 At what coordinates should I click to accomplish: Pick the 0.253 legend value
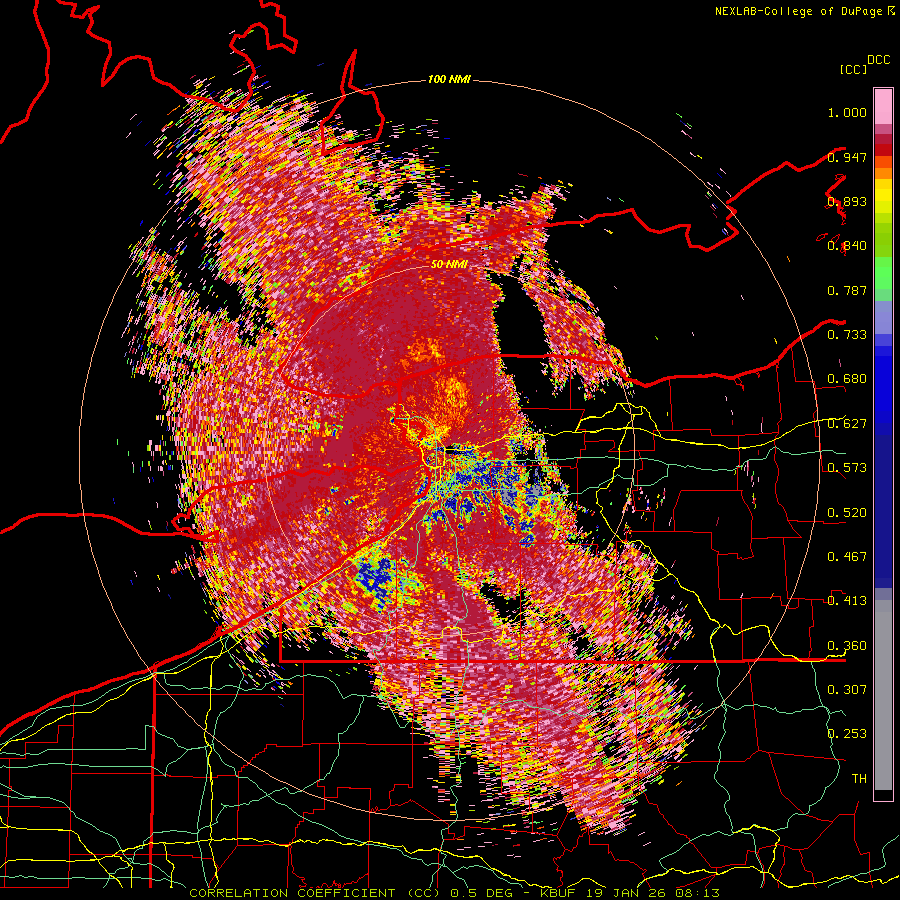click(x=847, y=734)
